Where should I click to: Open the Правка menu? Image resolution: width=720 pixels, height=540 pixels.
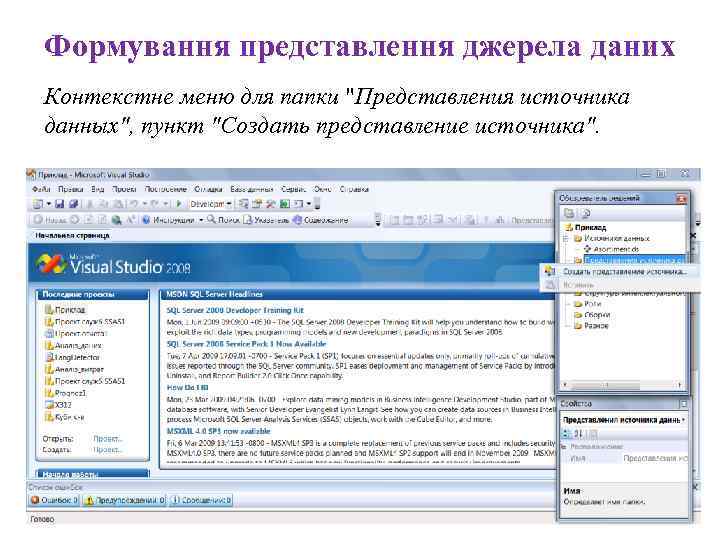70,189
